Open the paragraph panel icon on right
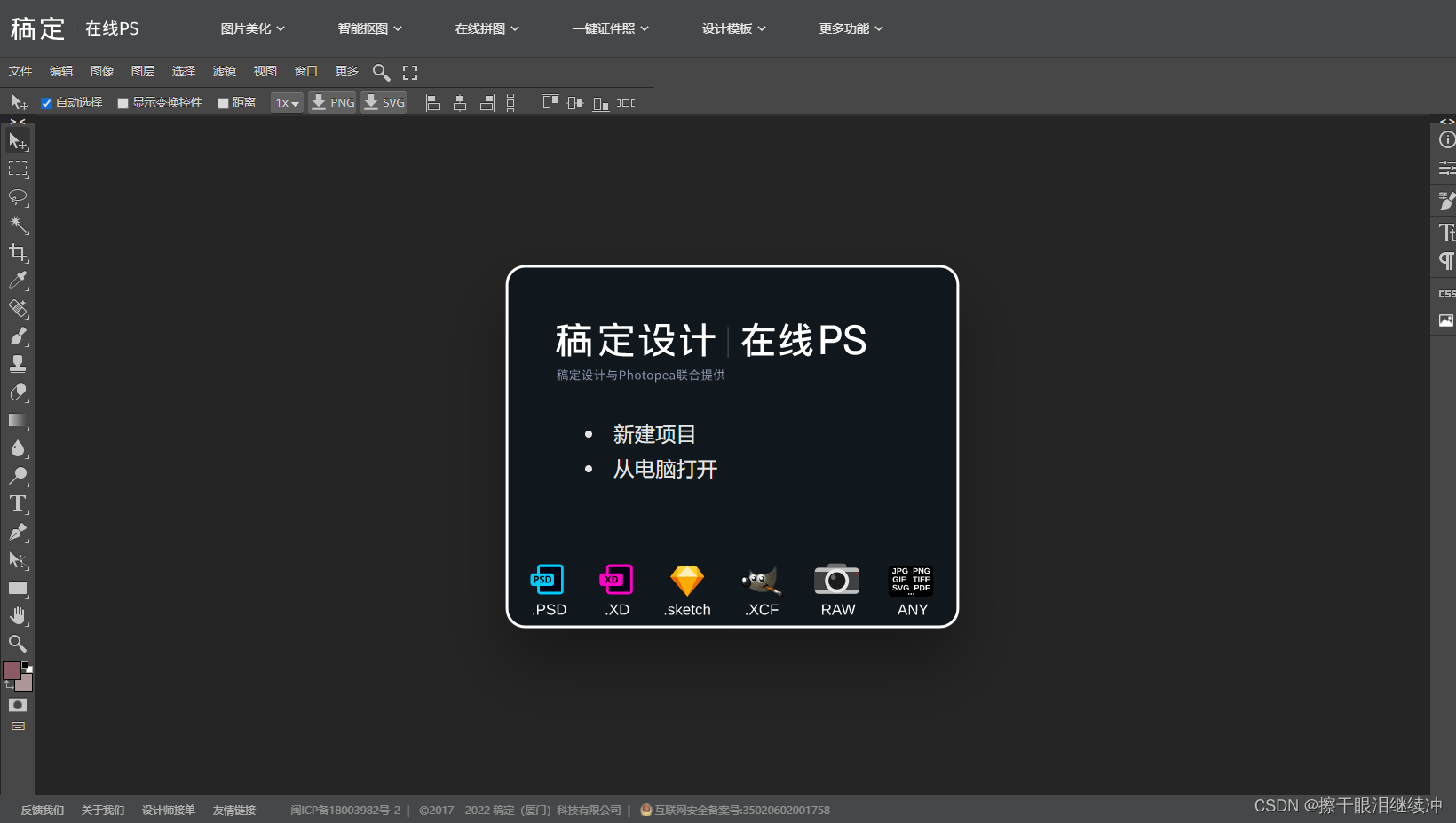The image size is (1456, 823). [1446, 261]
